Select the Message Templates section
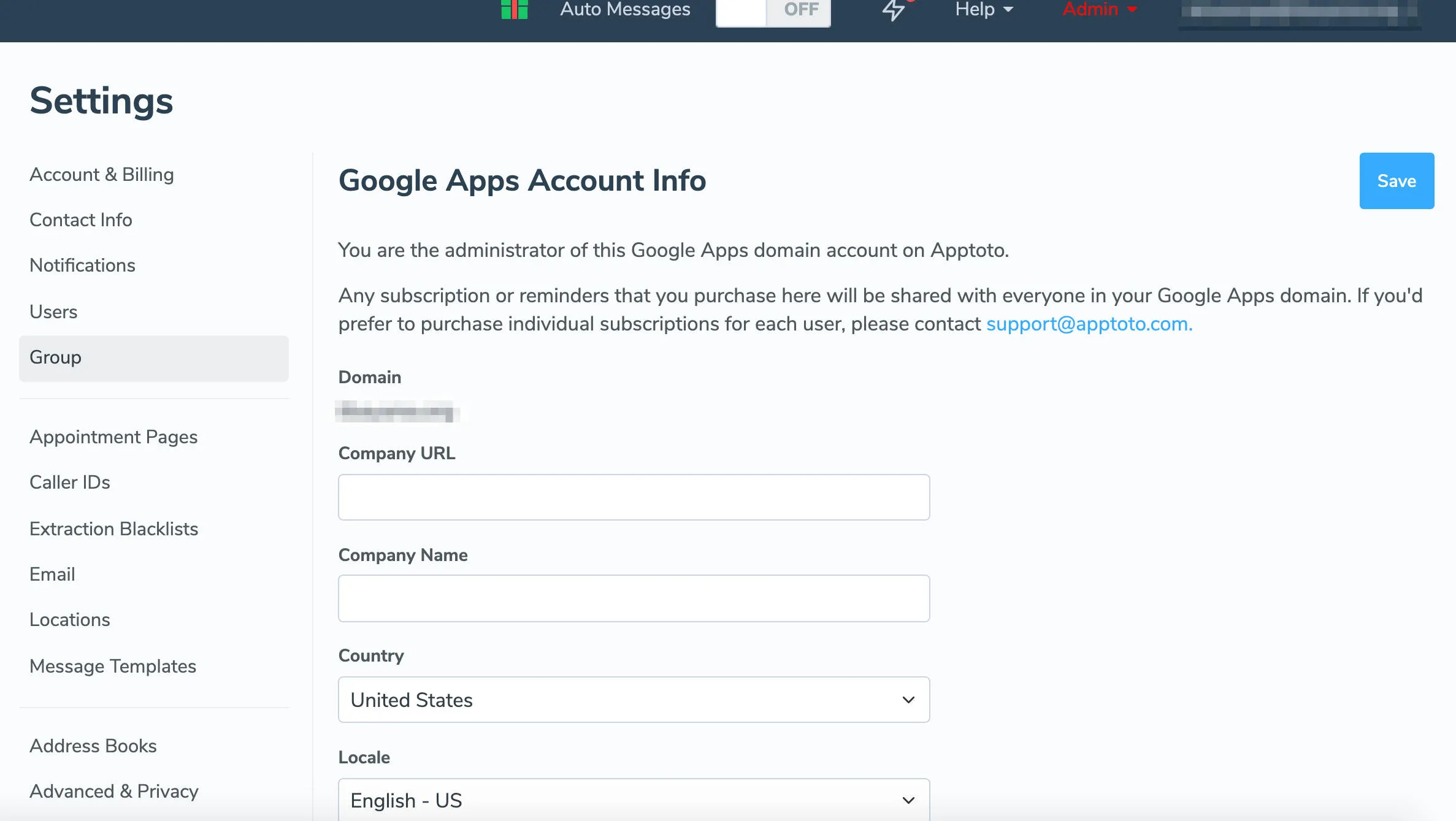The width and height of the screenshot is (1456, 821). pyautogui.click(x=113, y=666)
